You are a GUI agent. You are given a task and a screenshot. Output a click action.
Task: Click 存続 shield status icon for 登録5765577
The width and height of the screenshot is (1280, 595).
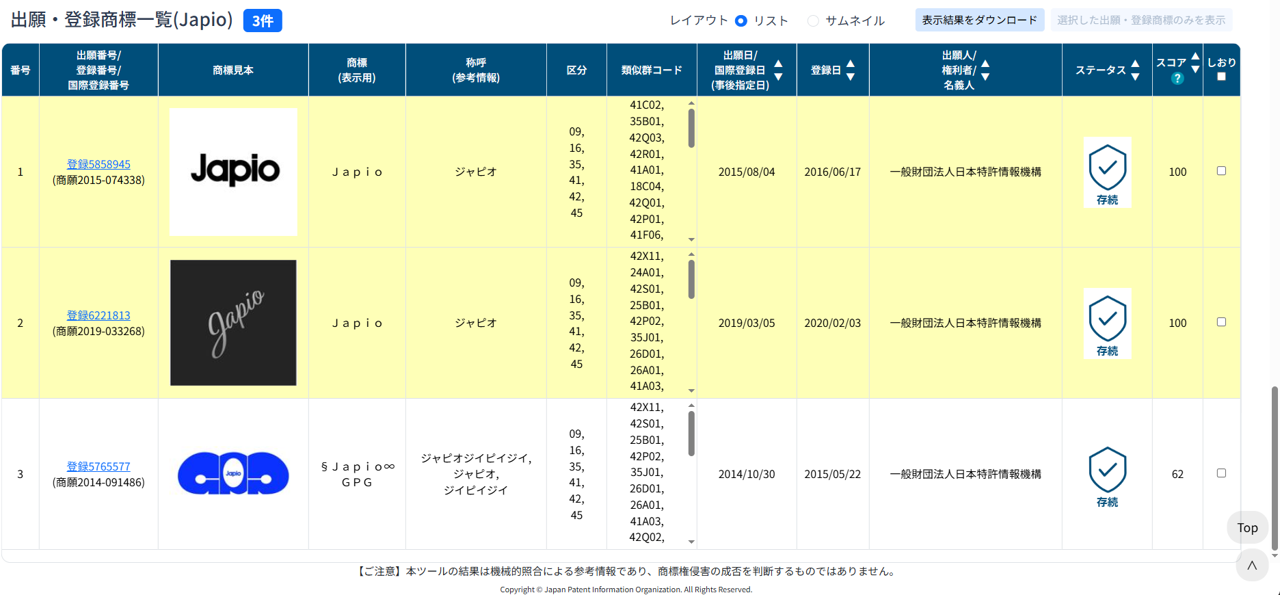[x=1107, y=474]
